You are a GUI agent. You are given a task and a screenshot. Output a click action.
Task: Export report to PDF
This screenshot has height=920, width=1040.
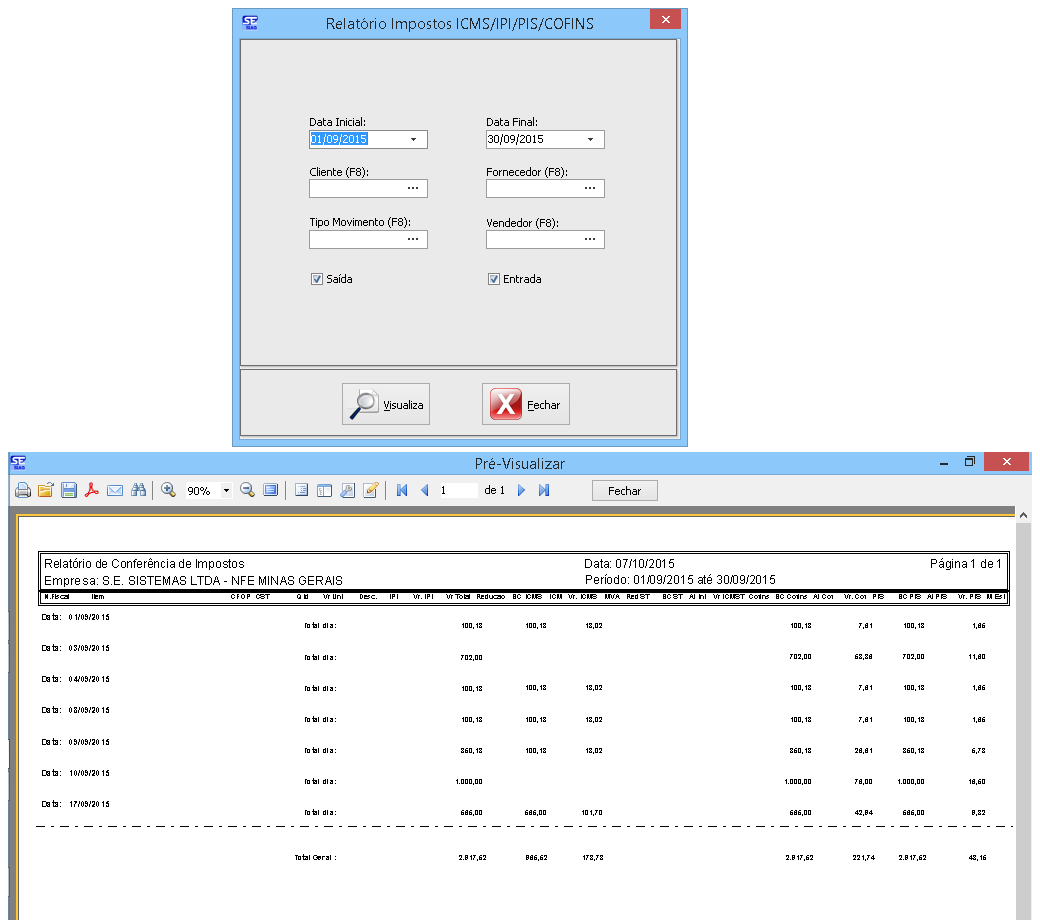point(92,491)
